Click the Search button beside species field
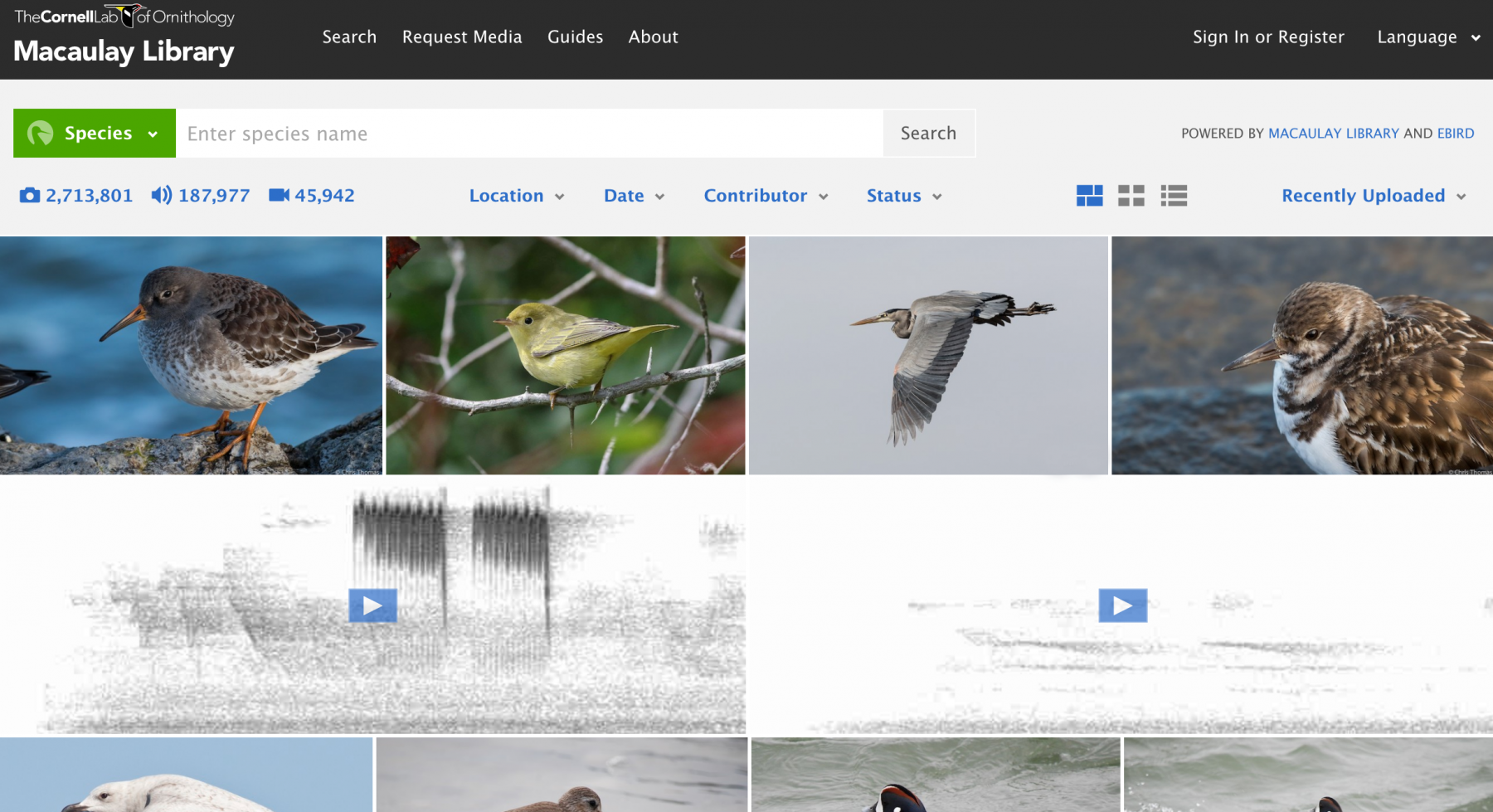Screen dimensions: 1493x812 929,133
